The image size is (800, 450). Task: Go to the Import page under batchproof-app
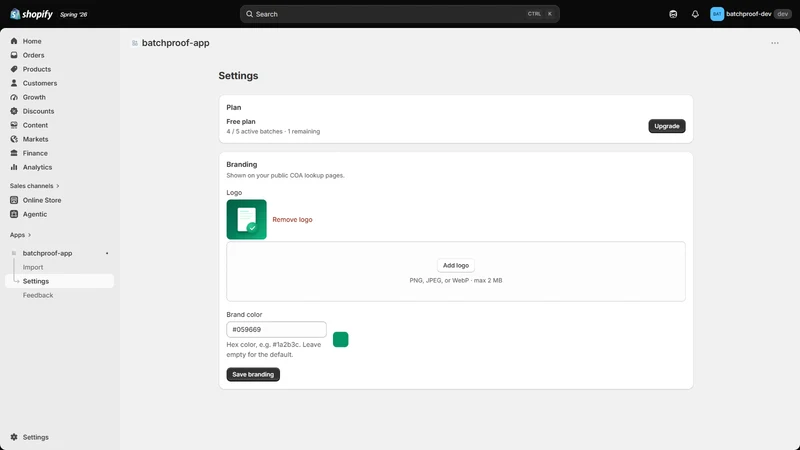(33, 267)
